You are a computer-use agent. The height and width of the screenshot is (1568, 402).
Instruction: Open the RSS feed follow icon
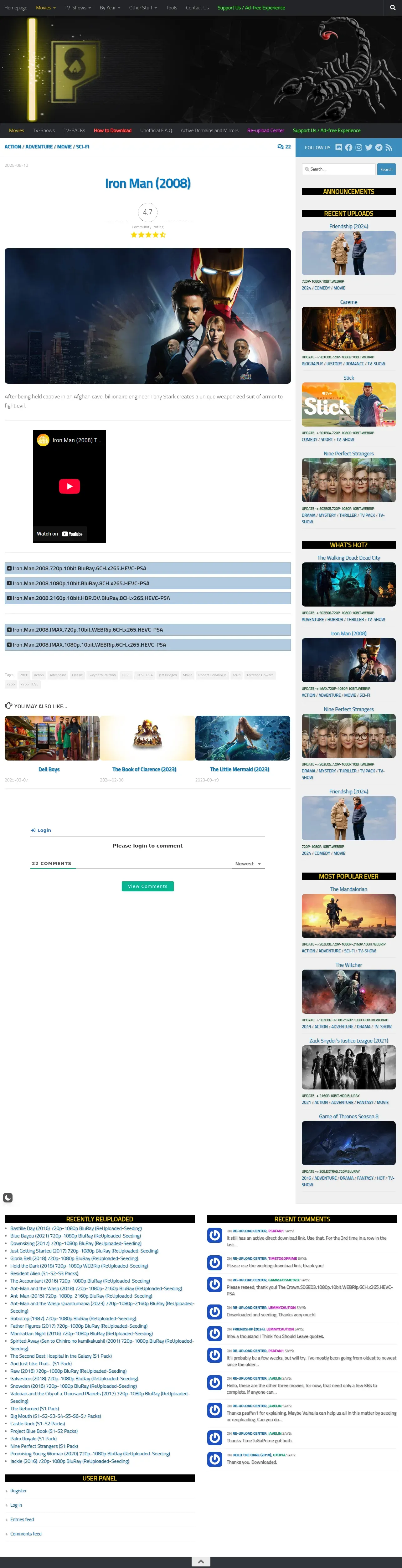(389, 147)
